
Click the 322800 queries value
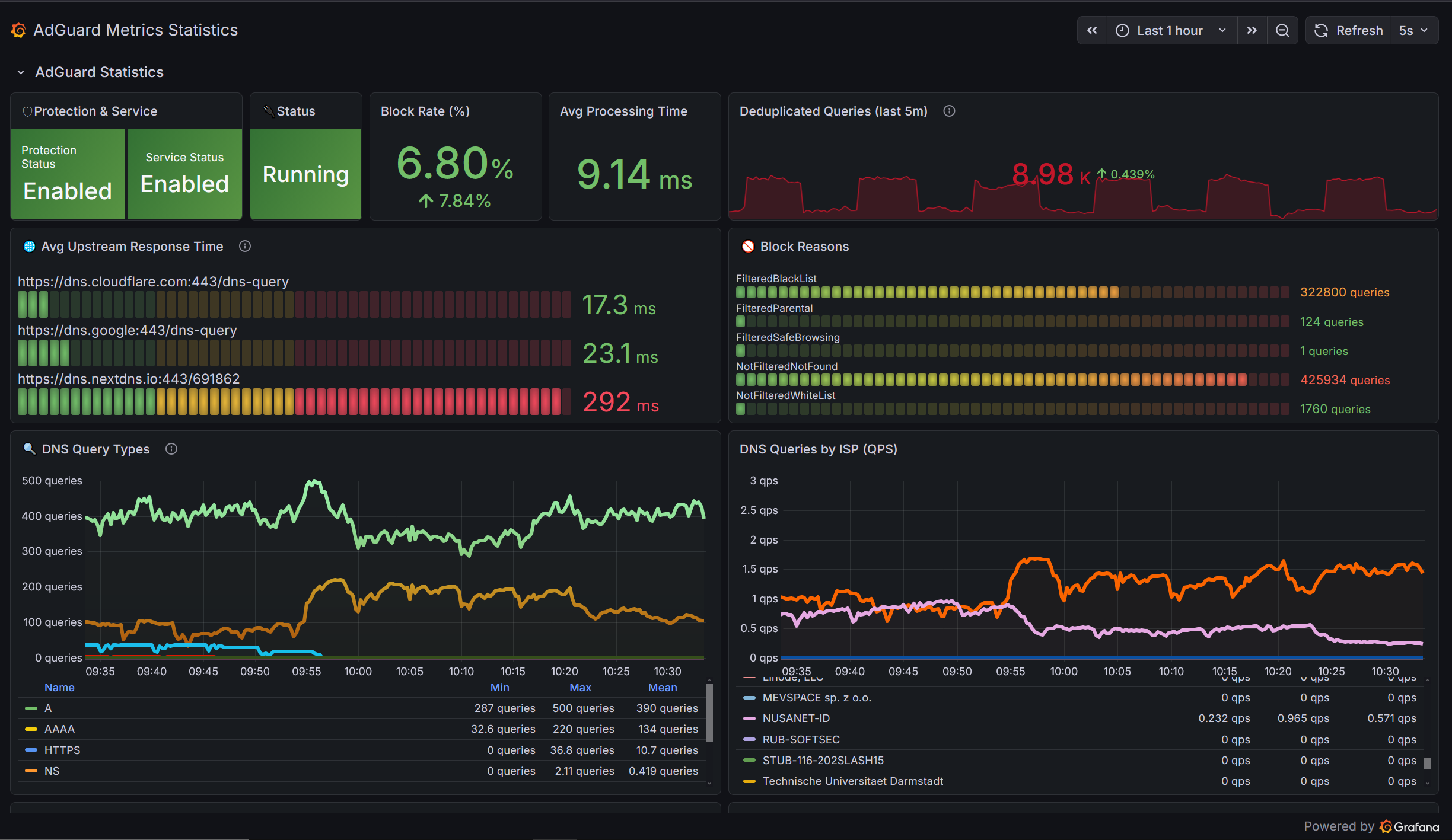click(x=1345, y=292)
